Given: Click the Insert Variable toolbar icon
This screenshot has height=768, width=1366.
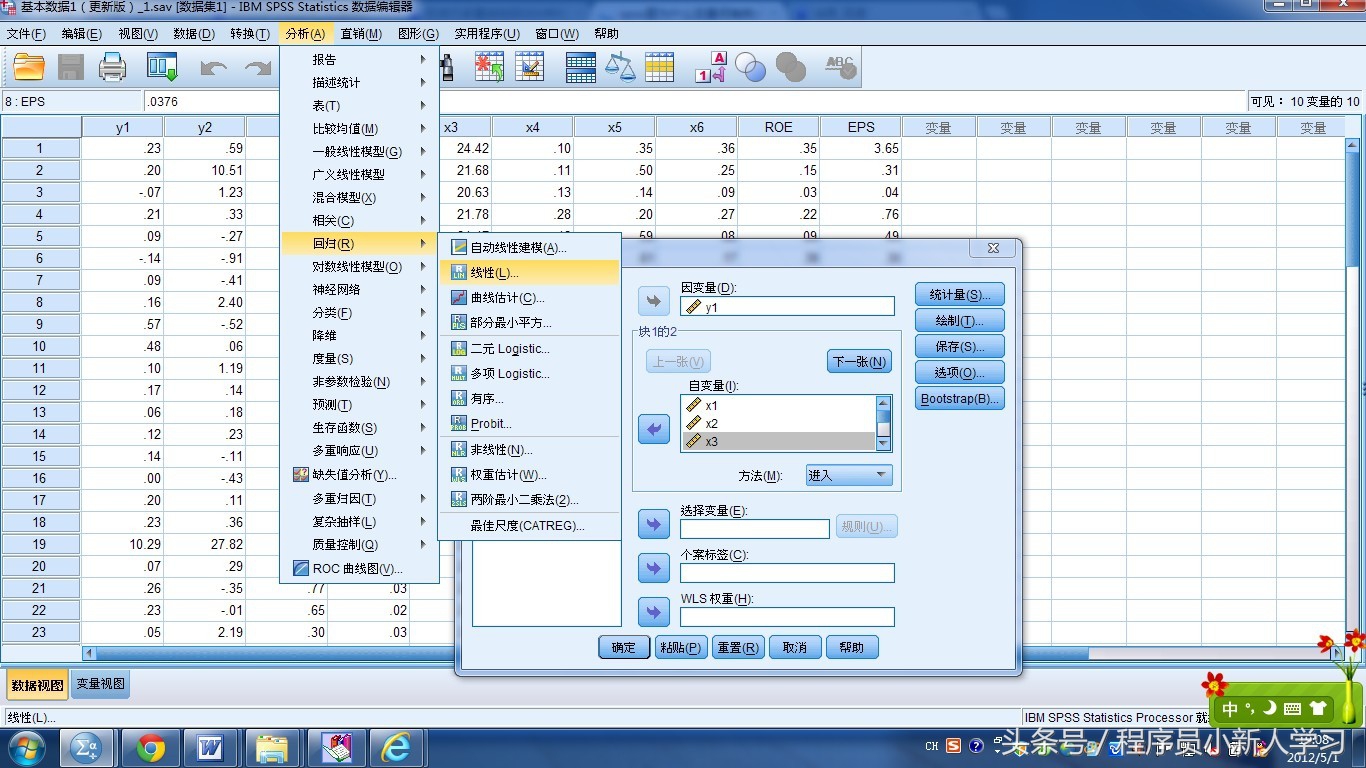Looking at the screenshot, I should pyautogui.click(x=530, y=67).
